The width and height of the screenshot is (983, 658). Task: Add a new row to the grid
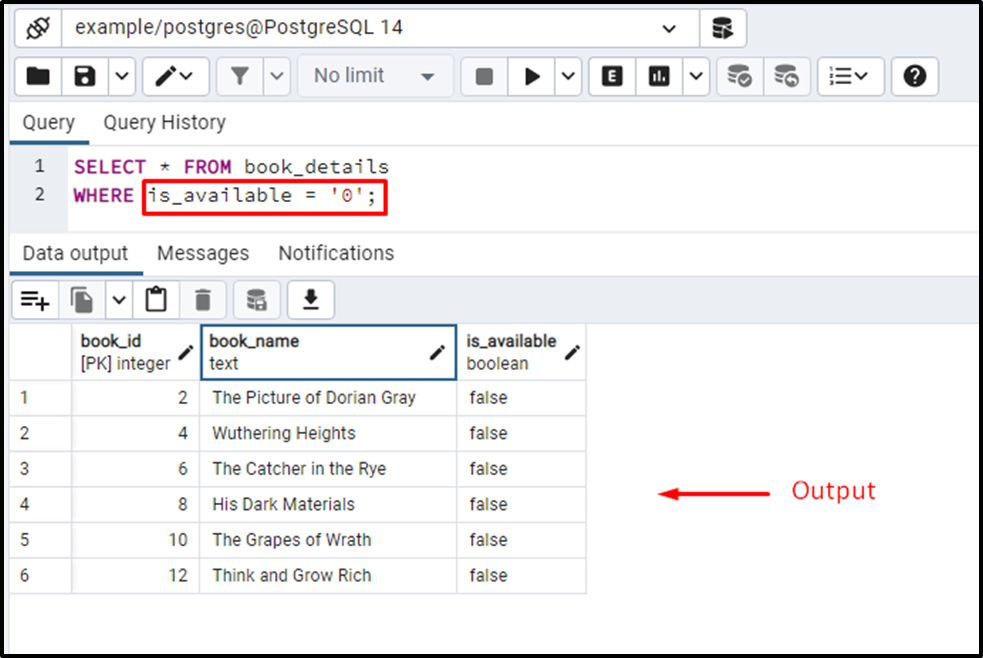35,299
